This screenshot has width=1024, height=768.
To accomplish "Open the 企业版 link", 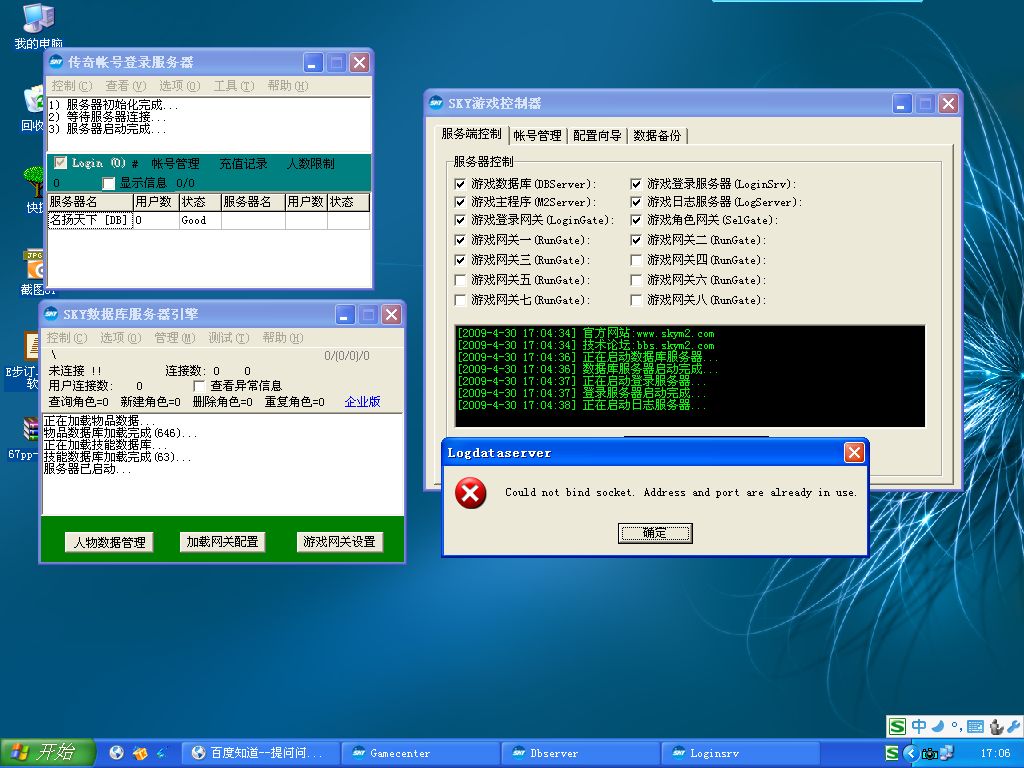I will click(362, 402).
